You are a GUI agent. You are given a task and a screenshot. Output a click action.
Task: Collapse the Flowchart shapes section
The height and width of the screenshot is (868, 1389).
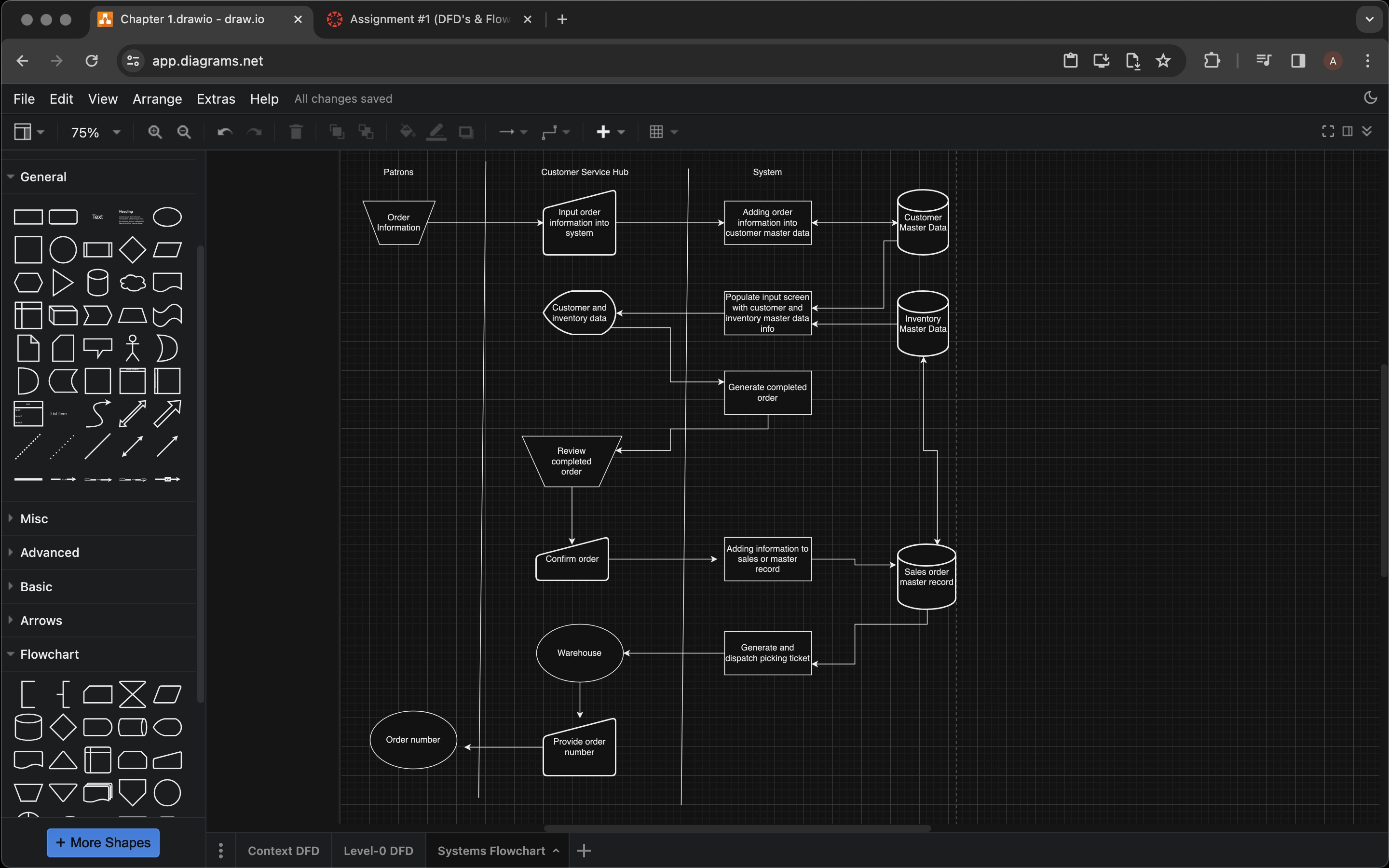pyautogui.click(x=49, y=654)
